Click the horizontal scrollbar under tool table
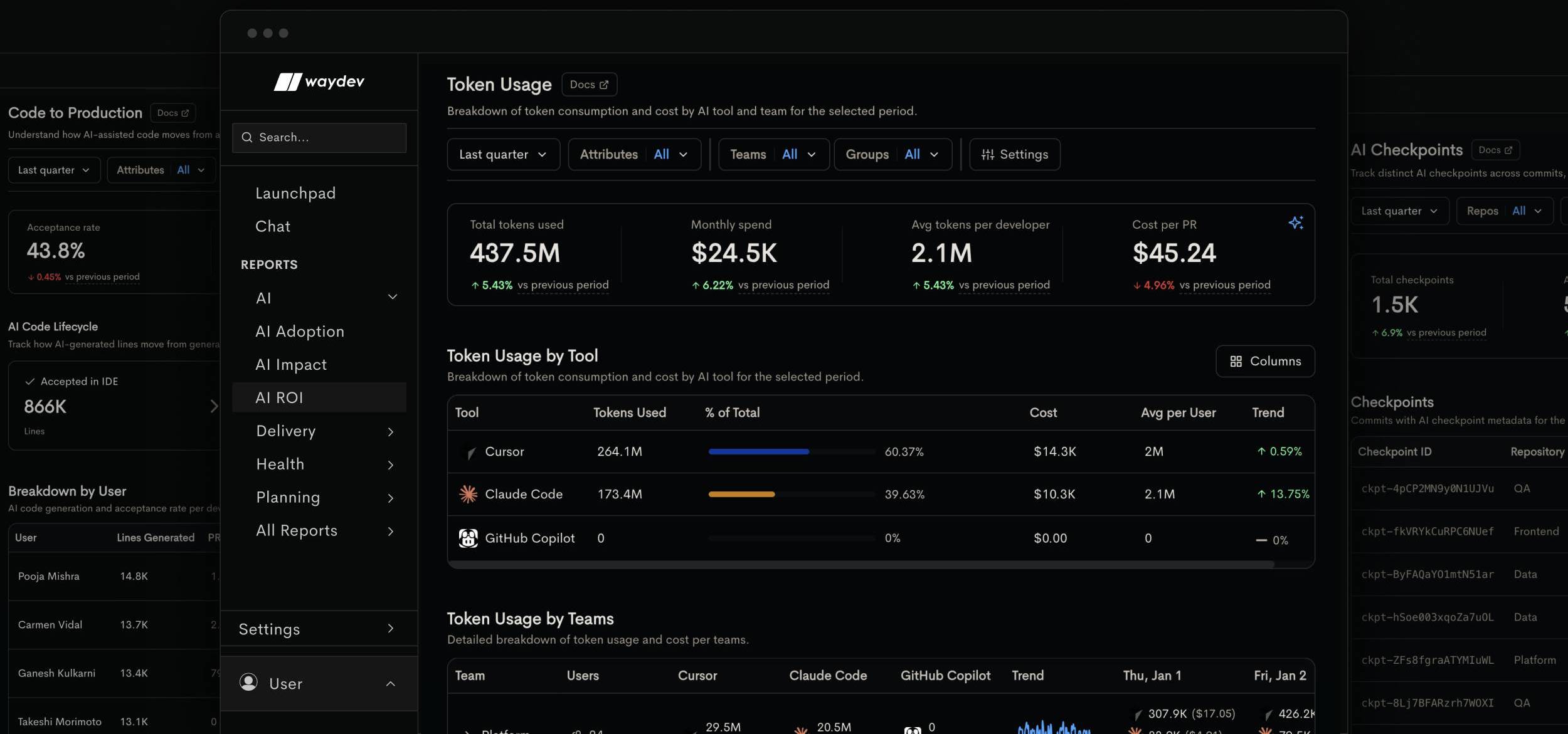 (x=861, y=564)
